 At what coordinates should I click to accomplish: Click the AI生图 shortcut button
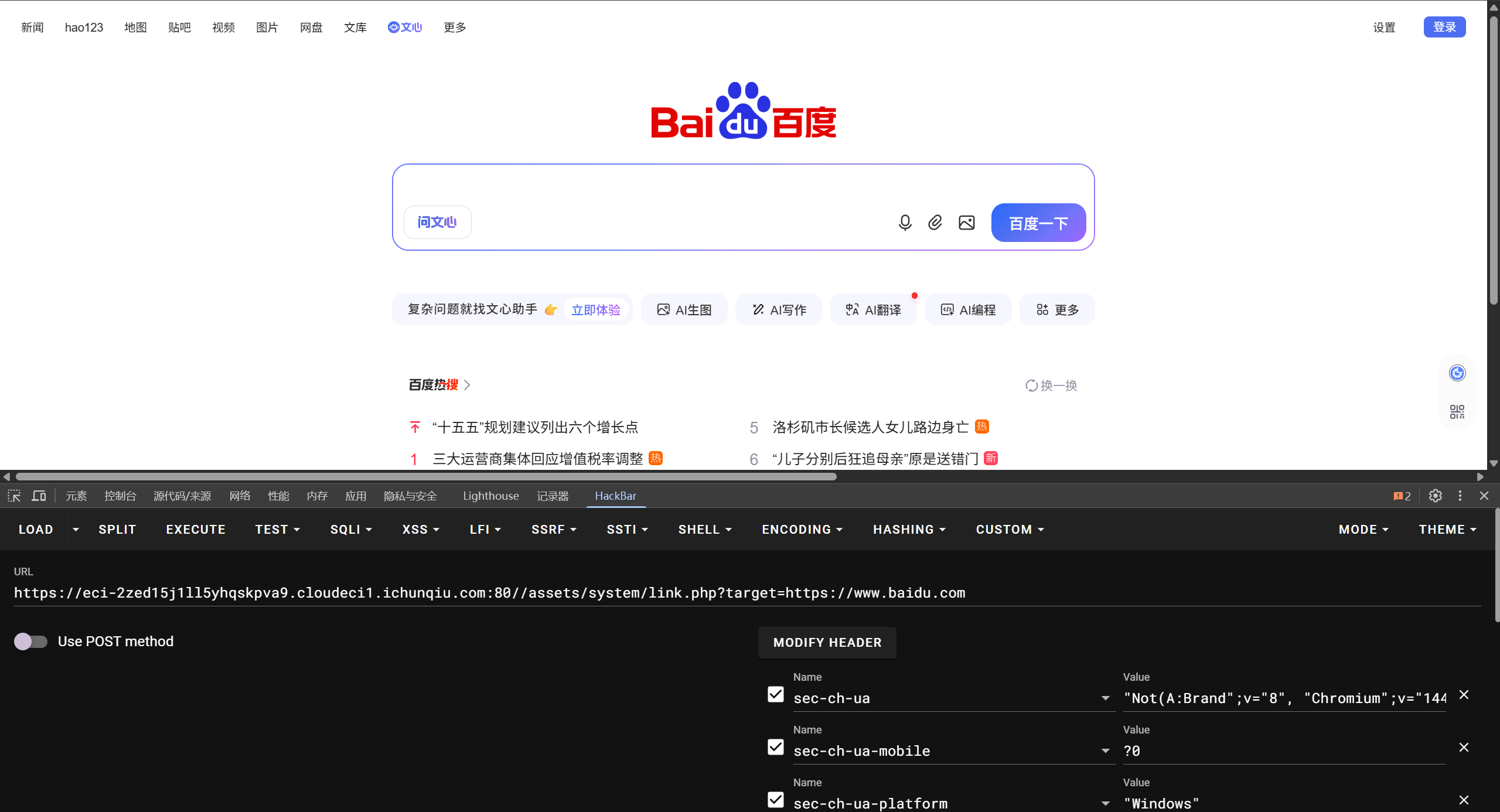tap(684, 309)
